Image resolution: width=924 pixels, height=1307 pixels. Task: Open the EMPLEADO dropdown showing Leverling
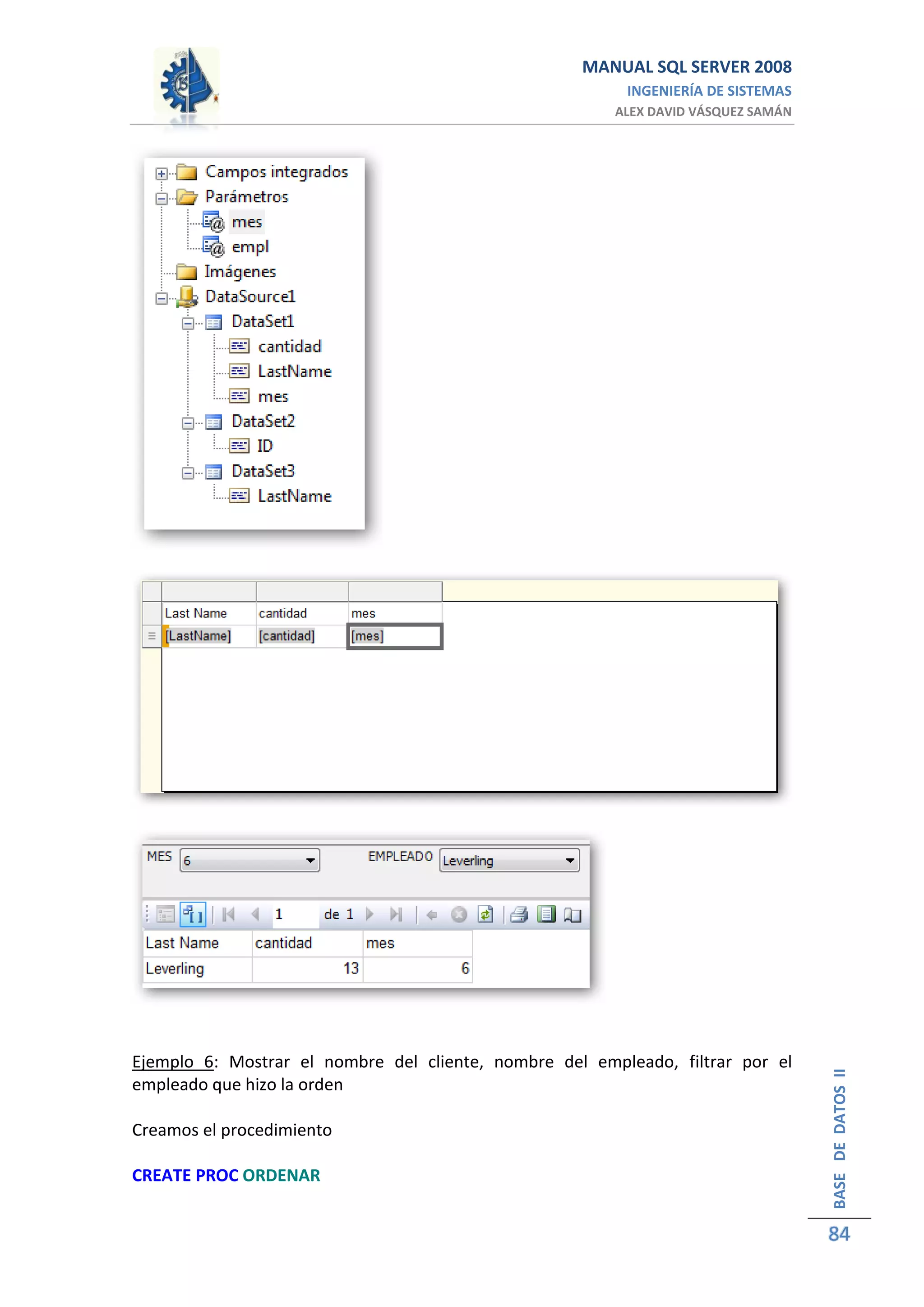click(510, 860)
